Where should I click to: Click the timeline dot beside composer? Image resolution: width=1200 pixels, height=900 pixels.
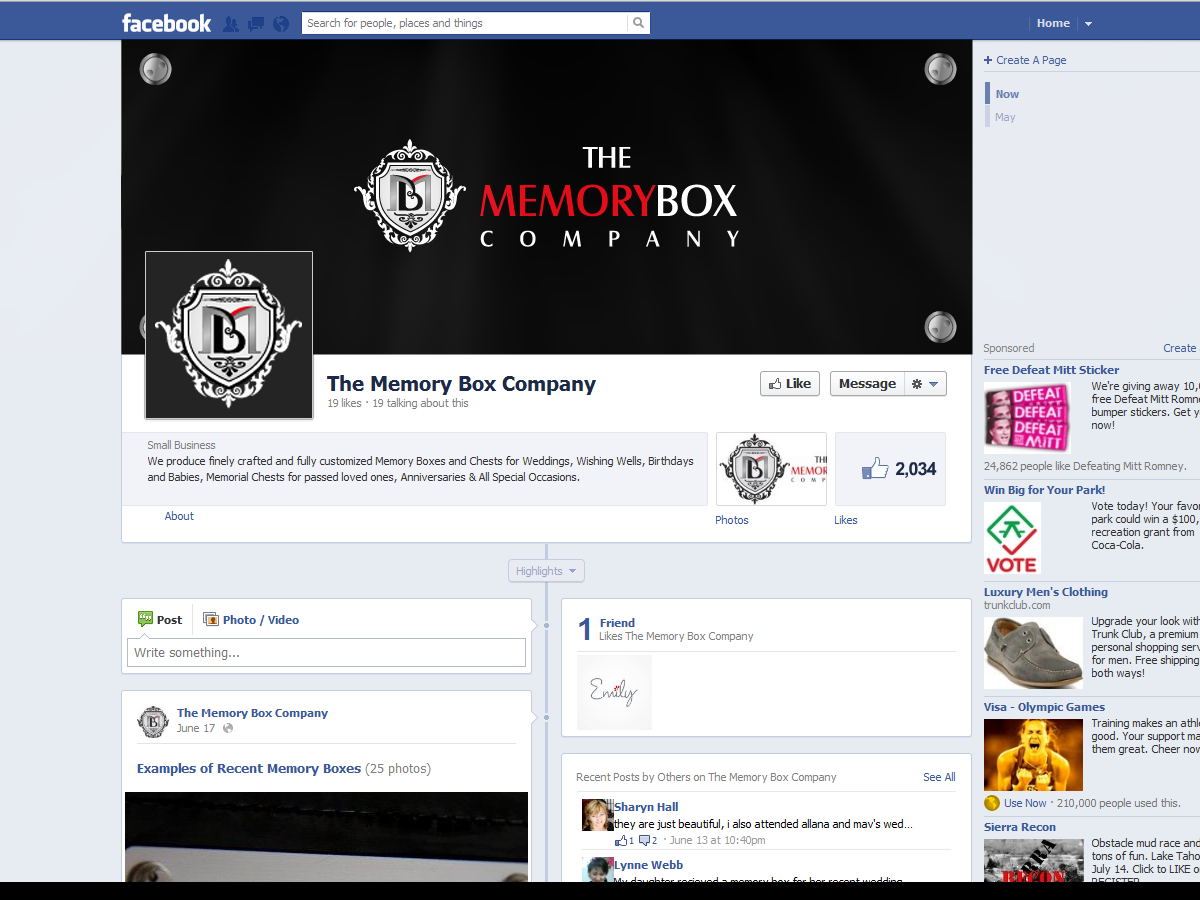click(546, 626)
